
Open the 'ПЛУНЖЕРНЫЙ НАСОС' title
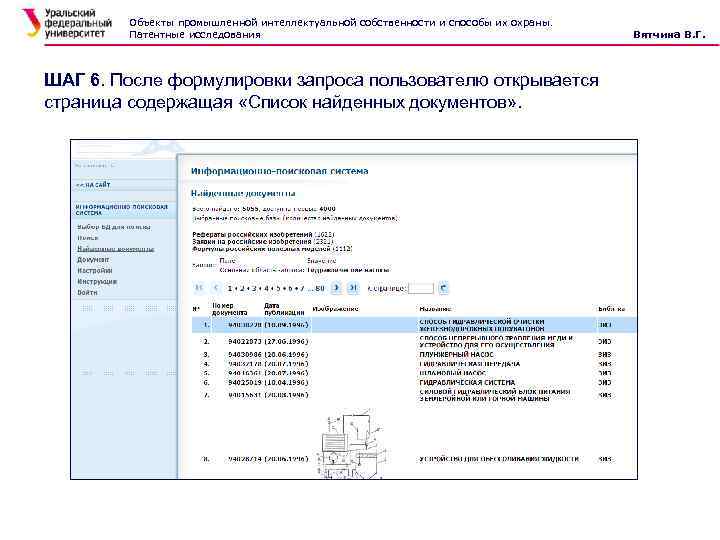tap(456, 354)
